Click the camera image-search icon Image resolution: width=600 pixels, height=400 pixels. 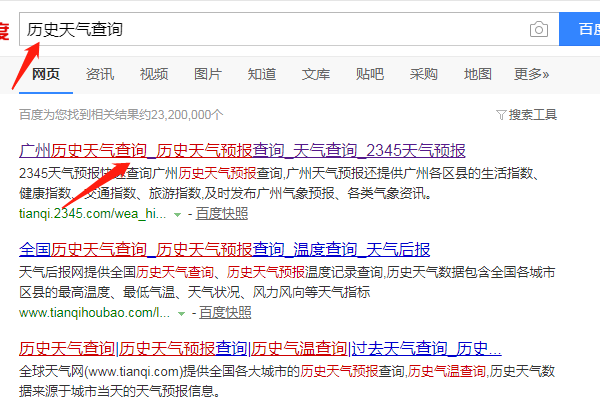539,29
